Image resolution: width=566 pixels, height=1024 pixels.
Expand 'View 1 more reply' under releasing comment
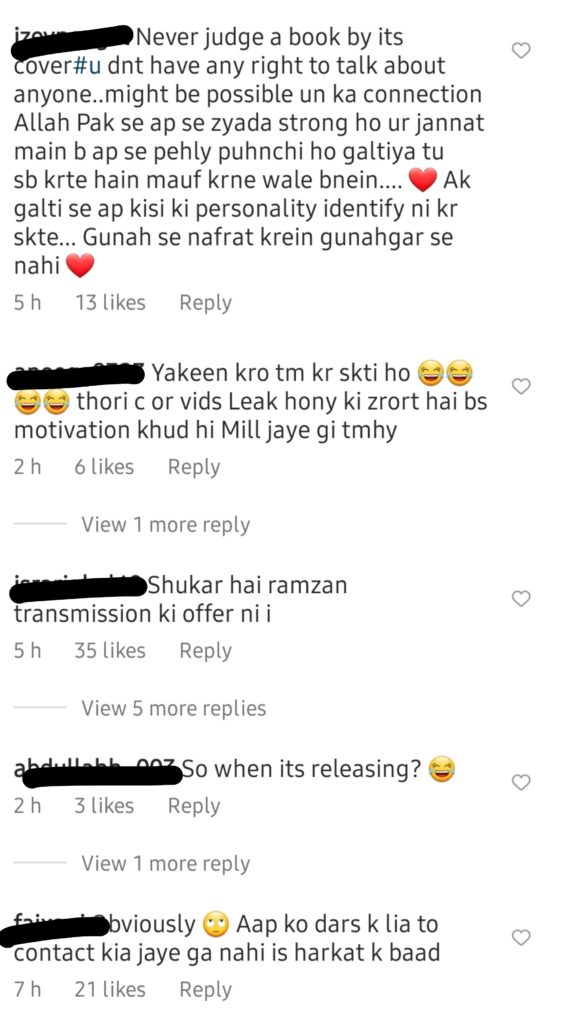pyautogui.click(x=166, y=863)
